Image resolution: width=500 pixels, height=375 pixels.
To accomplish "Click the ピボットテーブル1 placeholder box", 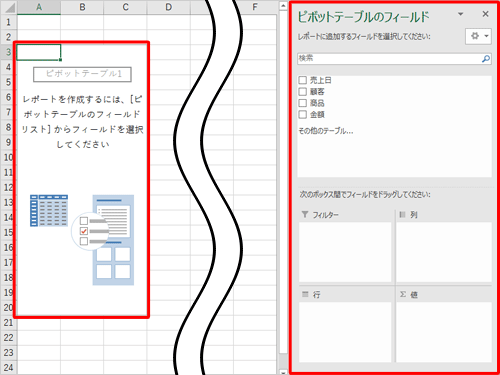I will click(82, 74).
